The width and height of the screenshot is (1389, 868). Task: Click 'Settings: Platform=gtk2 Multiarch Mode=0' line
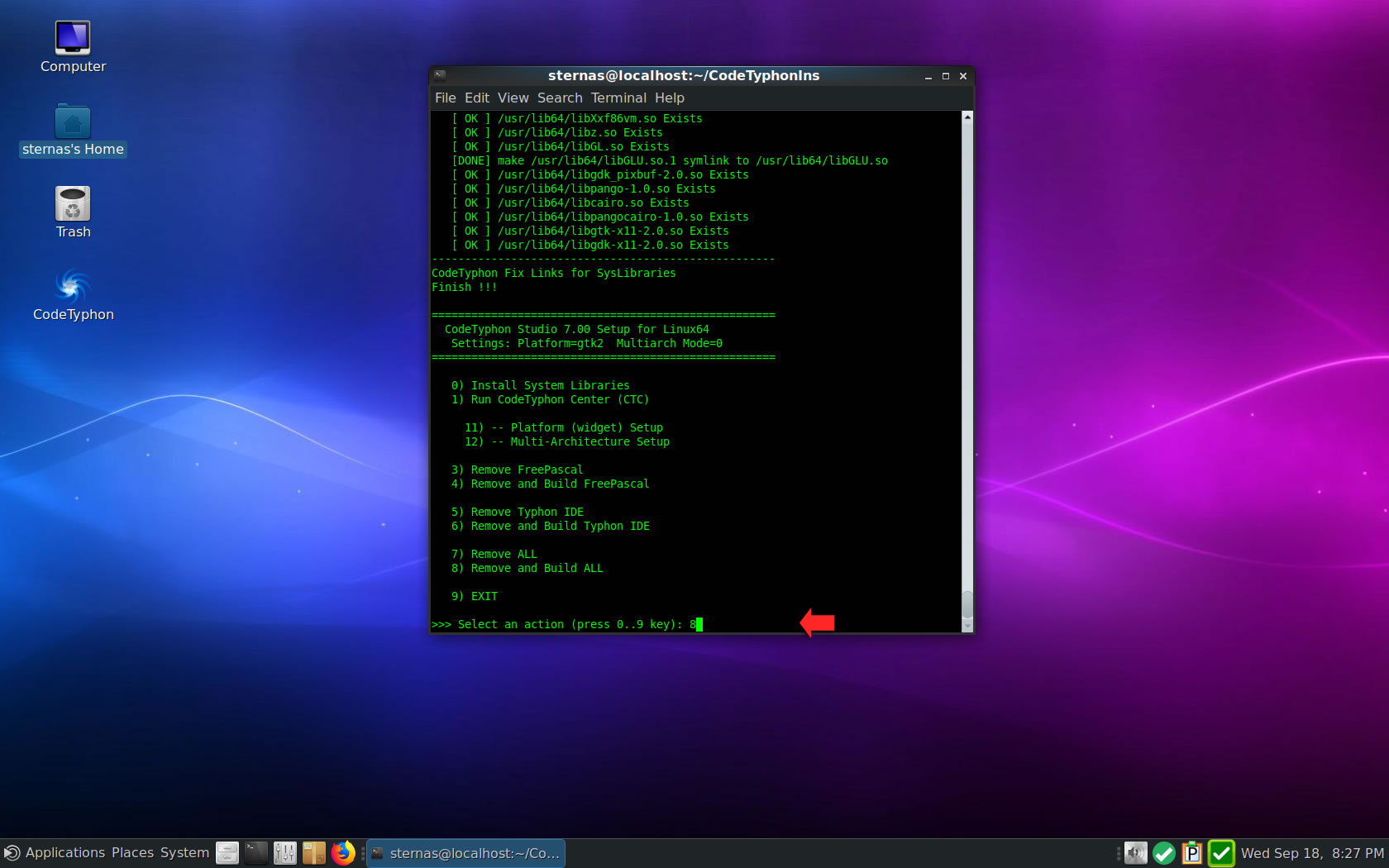coord(586,343)
